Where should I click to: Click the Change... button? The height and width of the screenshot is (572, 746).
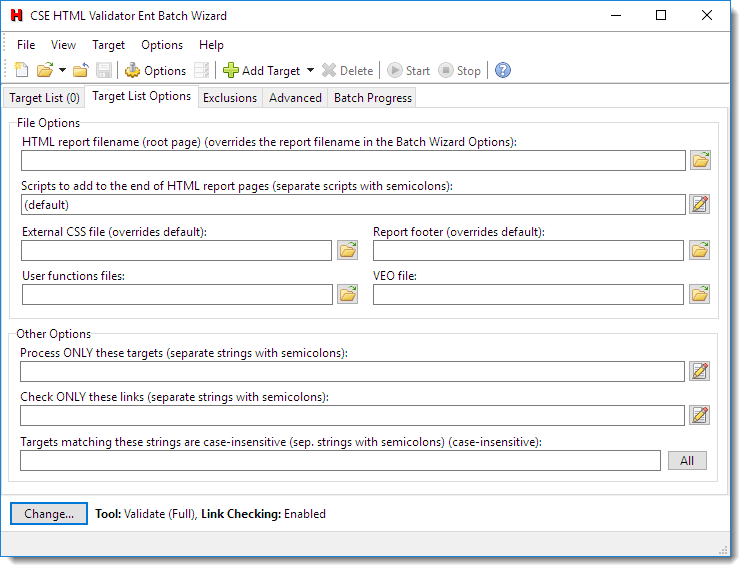[x=49, y=514]
